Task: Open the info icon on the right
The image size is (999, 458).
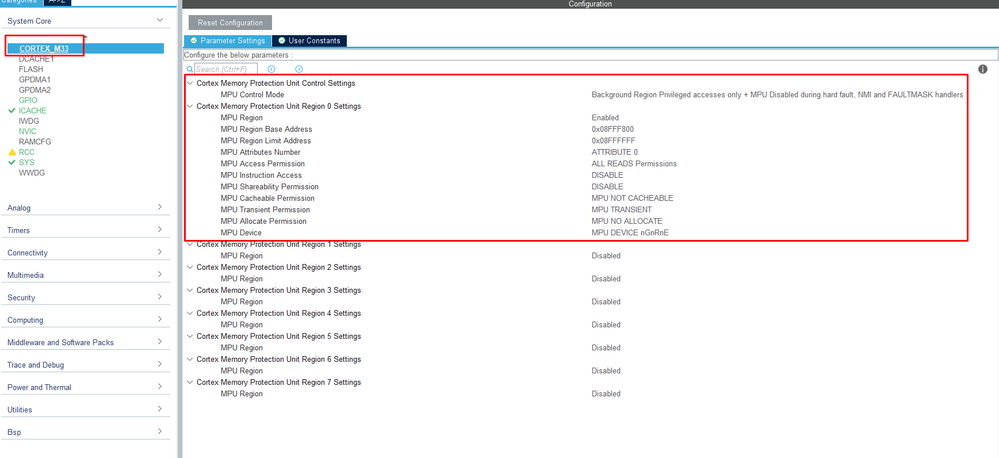Action: pos(982,69)
